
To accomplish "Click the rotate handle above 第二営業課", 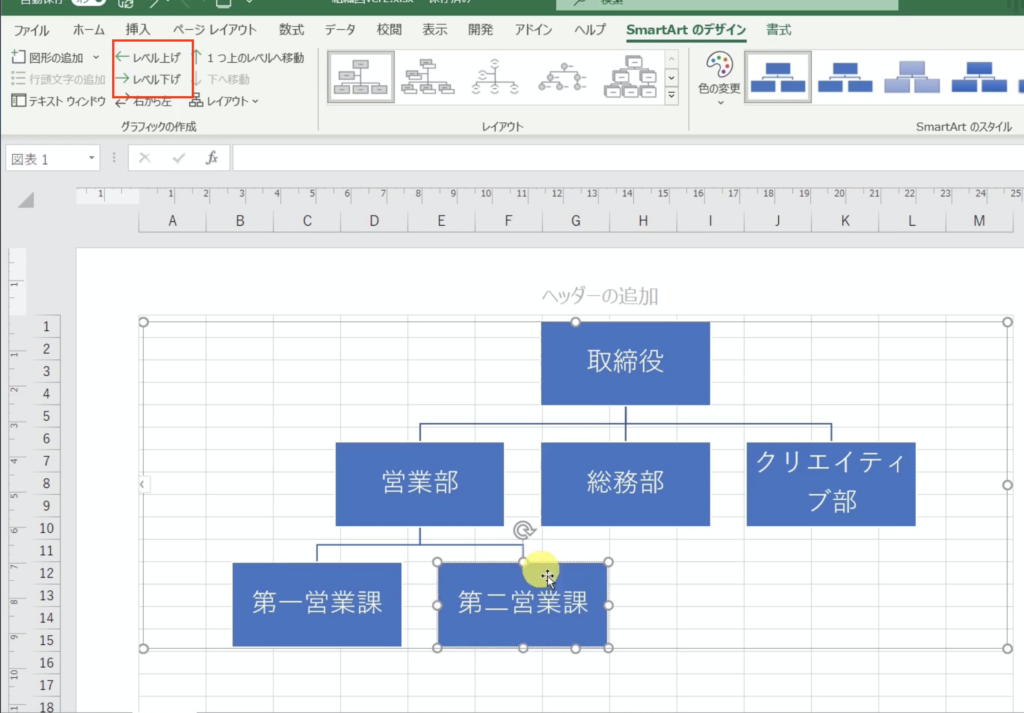I will click(x=524, y=530).
